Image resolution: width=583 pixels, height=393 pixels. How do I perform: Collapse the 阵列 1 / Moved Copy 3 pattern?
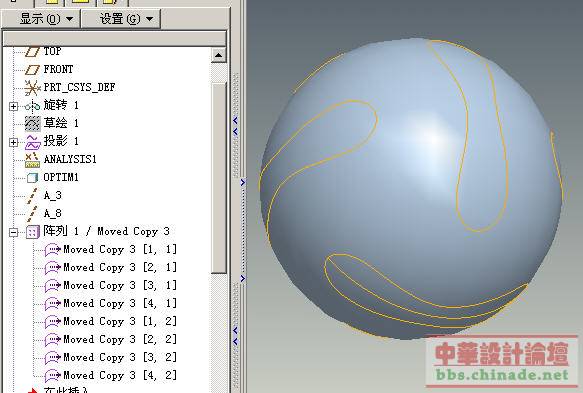pos(13,233)
